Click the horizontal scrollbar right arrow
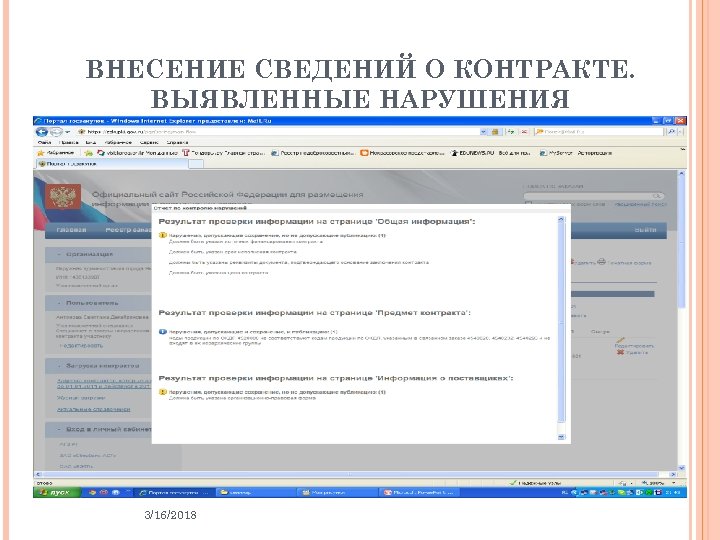This screenshot has height=540, width=720. coord(673,474)
